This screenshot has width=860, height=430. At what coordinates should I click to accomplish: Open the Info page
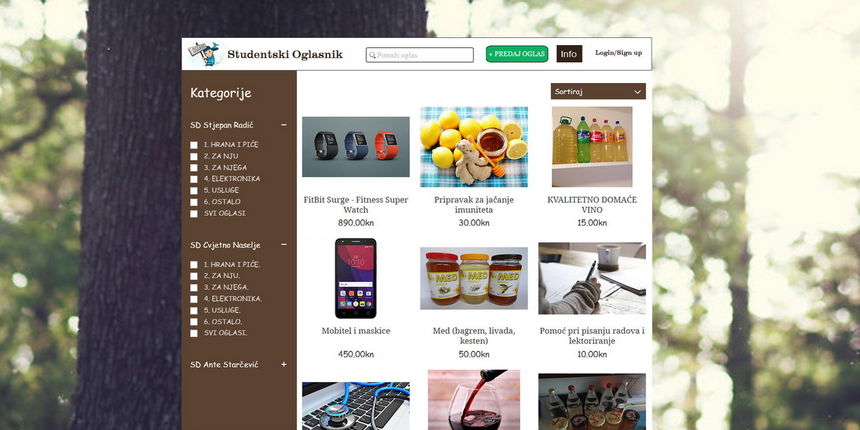(569, 54)
